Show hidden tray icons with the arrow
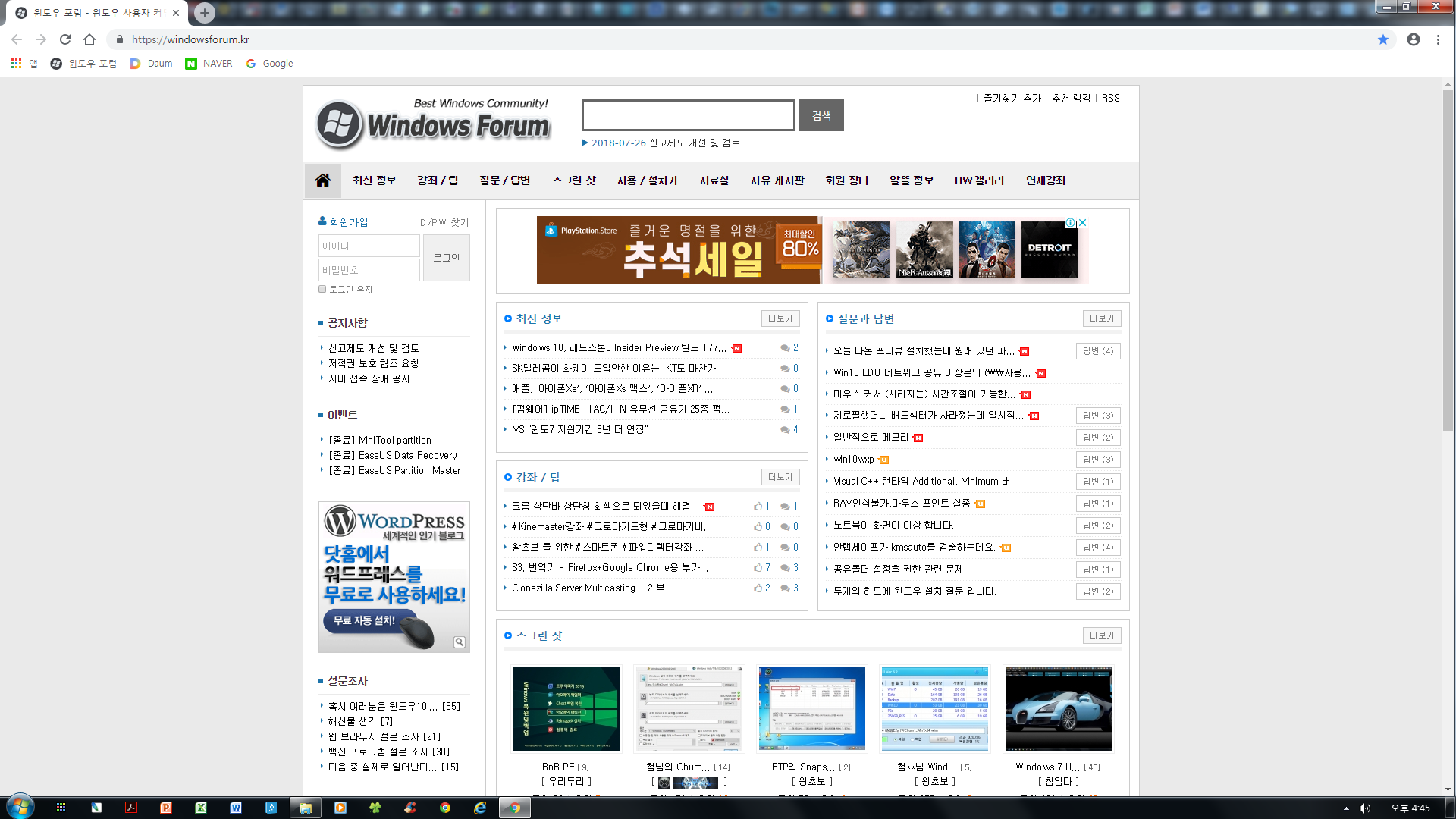Screen dimensions: 1456x819 (1346, 808)
